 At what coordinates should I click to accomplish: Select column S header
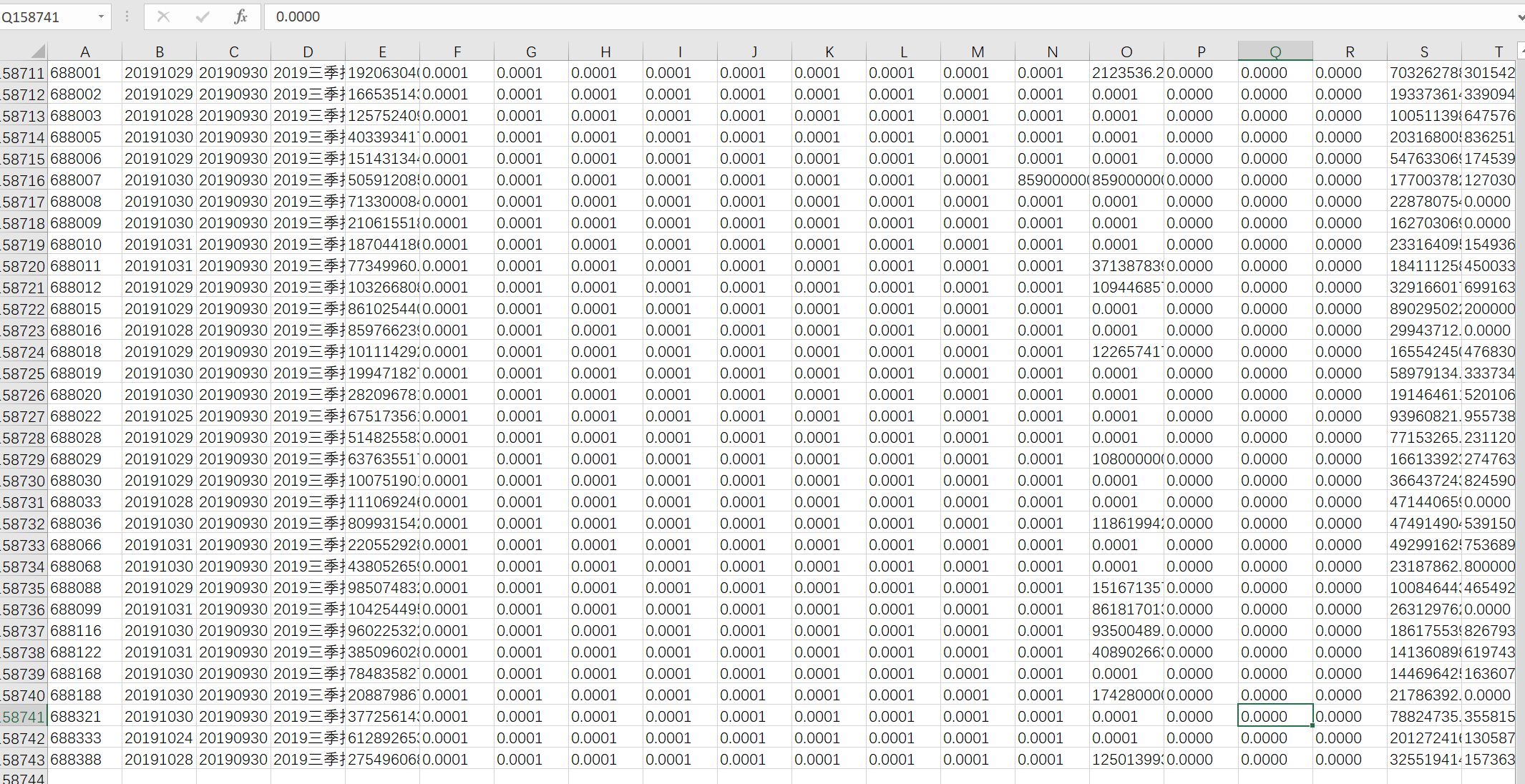tap(1424, 52)
